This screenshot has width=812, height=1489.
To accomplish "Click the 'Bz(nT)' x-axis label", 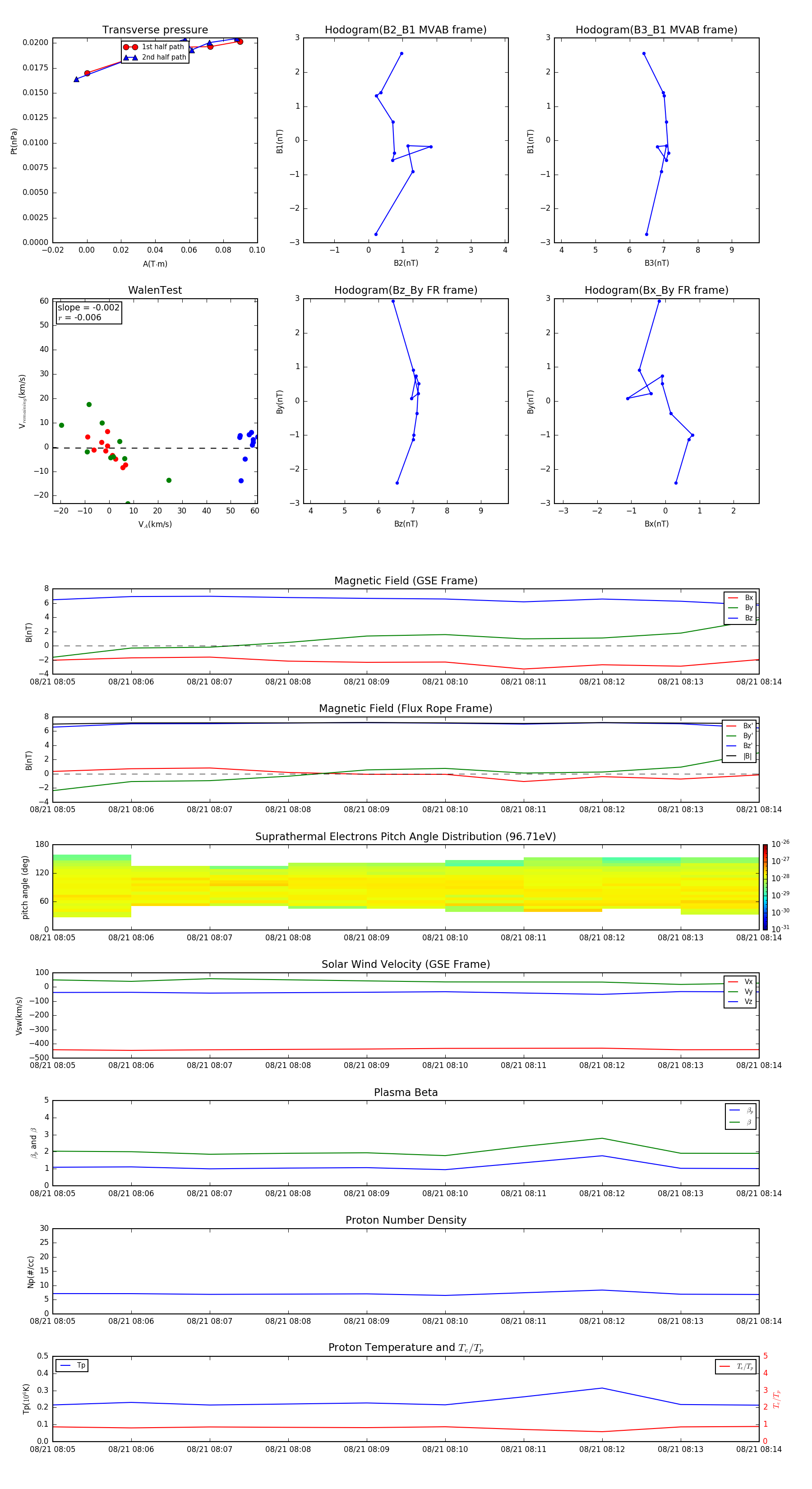I will (x=406, y=524).
